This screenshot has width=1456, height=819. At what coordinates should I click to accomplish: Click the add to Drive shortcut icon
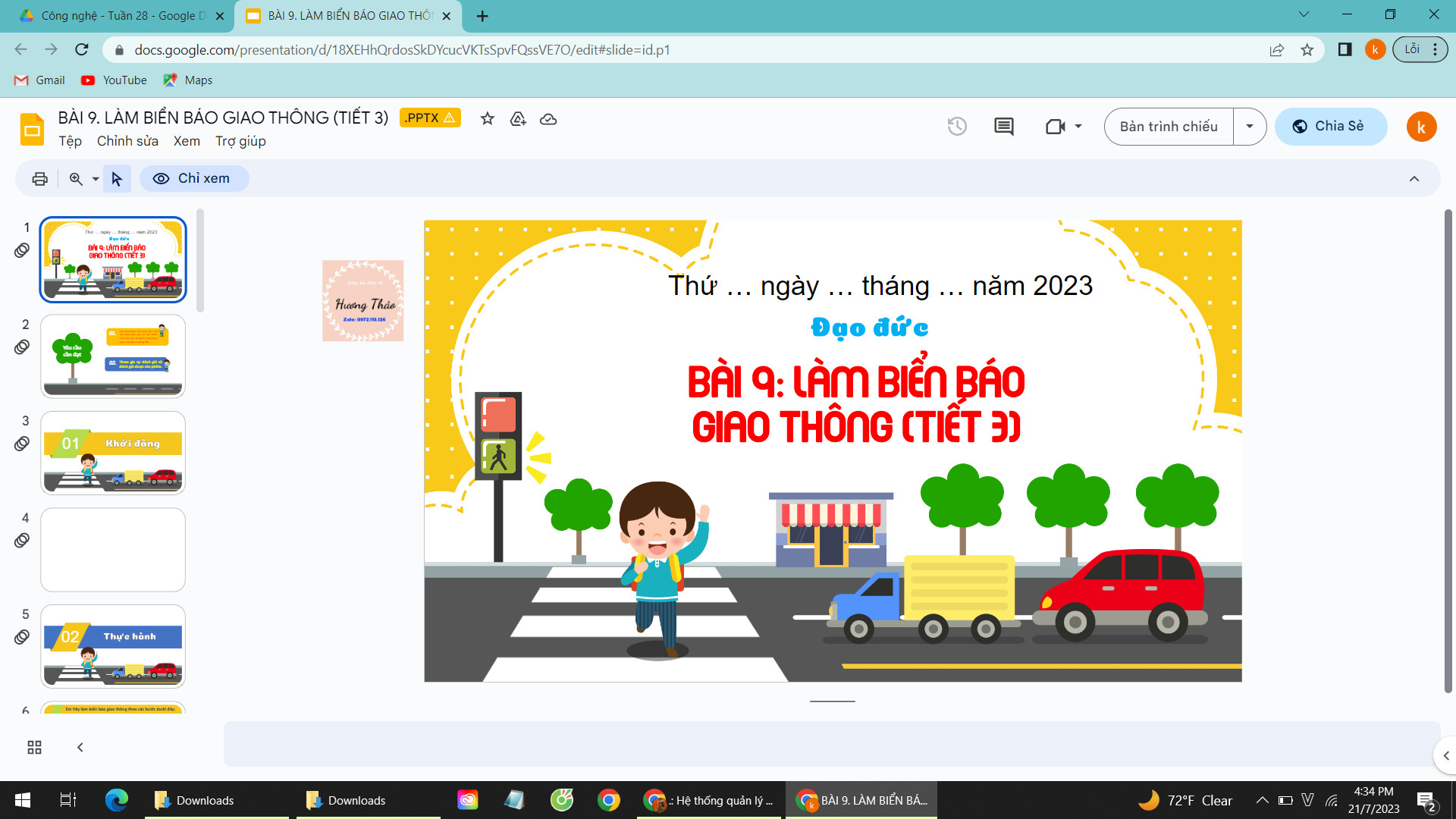click(x=518, y=118)
